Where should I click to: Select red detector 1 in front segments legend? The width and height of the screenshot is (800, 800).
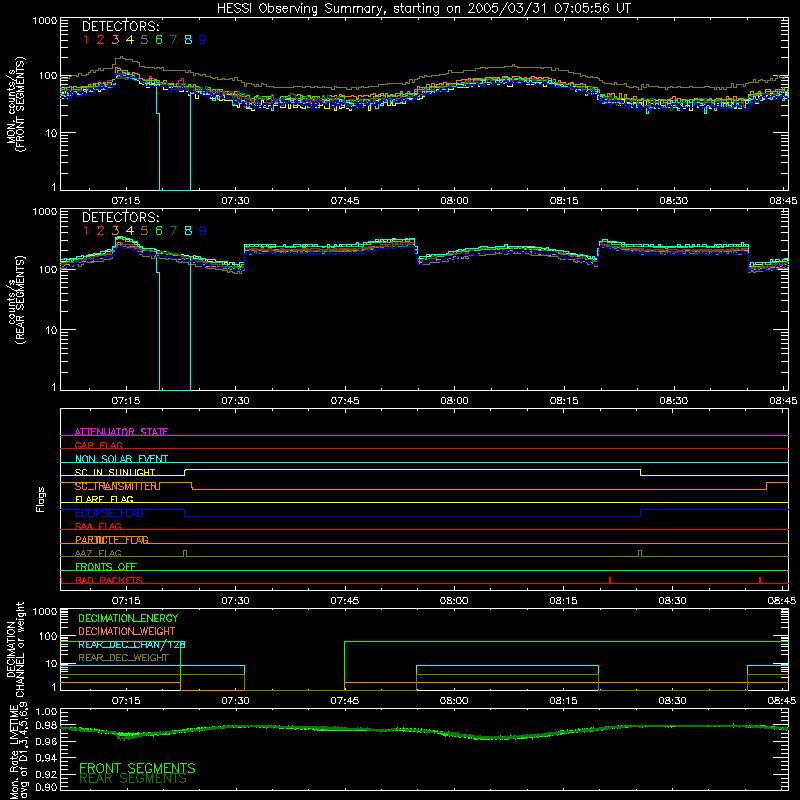(x=86, y=40)
